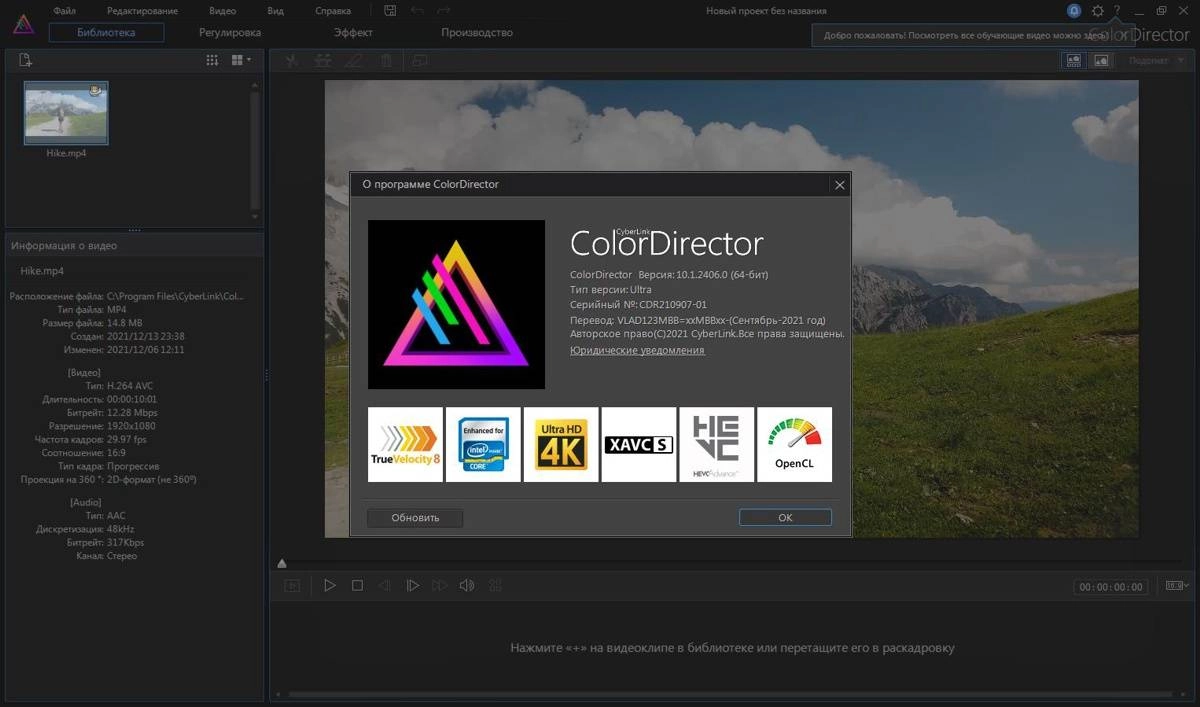Click the ColorDirector triangle logo image in dialog
The height and width of the screenshot is (707, 1200).
click(456, 304)
